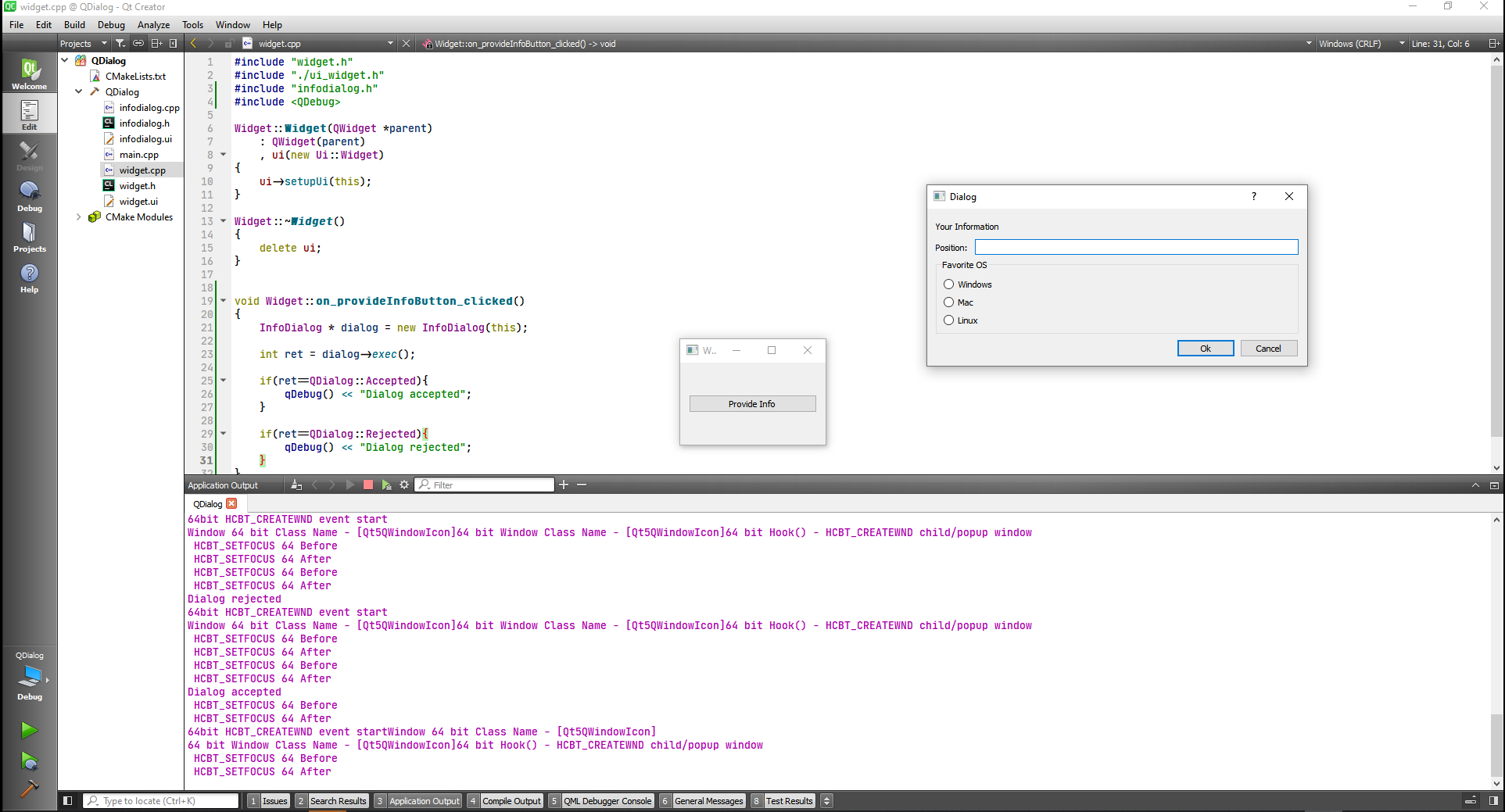Zoom out Application Output with minus
1505x812 pixels.
point(582,485)
